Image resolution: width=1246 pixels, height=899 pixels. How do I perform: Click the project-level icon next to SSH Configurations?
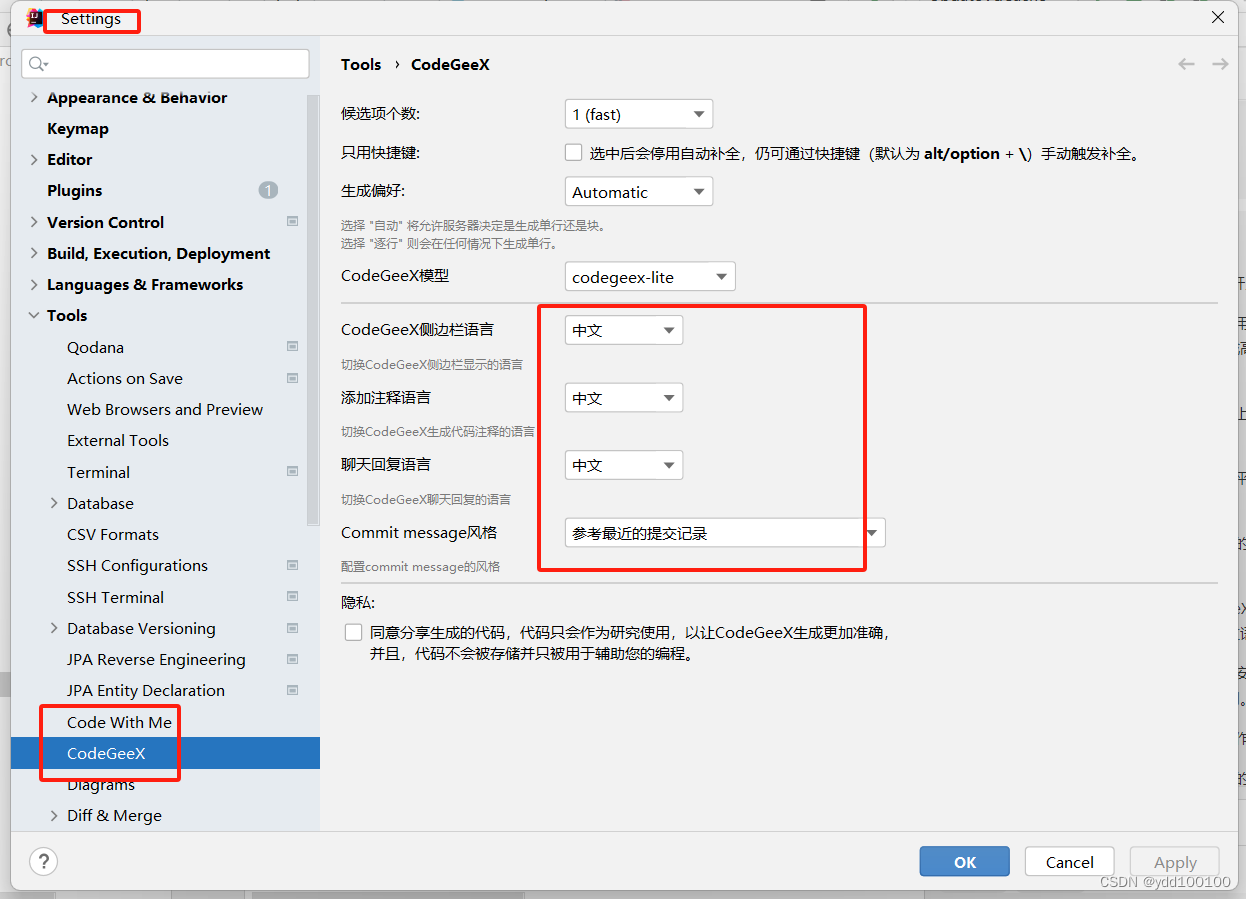(x=293, y=565)
